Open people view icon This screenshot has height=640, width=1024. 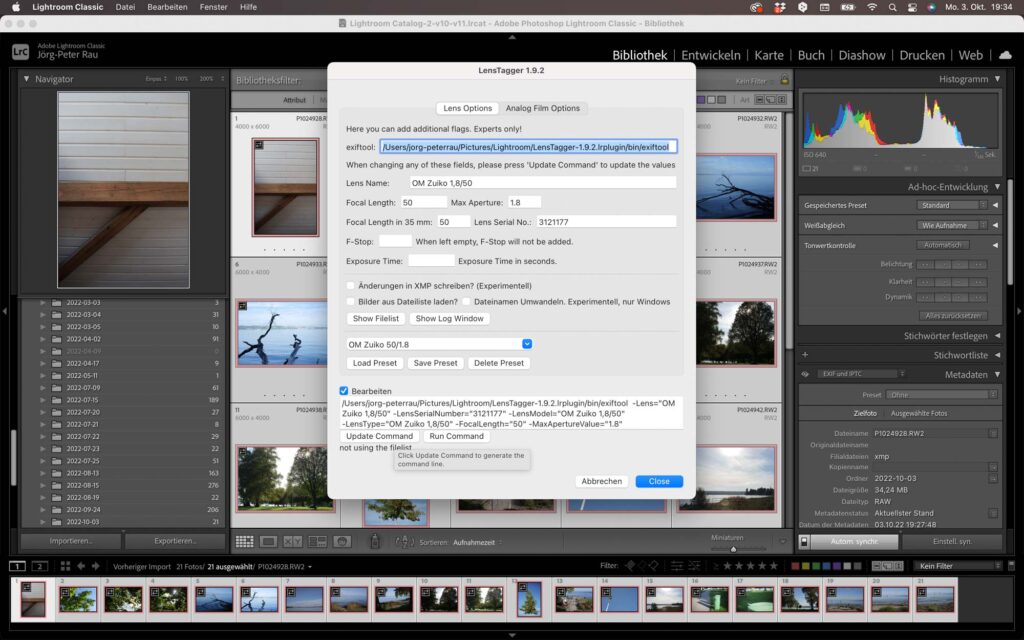tap(342, 542)
